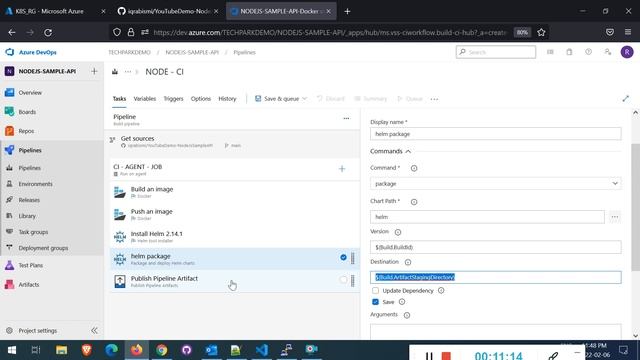Viewport: 640px width, 360px height.
Task: Open NODEJS-SAMPLE-API breadcrumb link
Action: click(192, 52)
